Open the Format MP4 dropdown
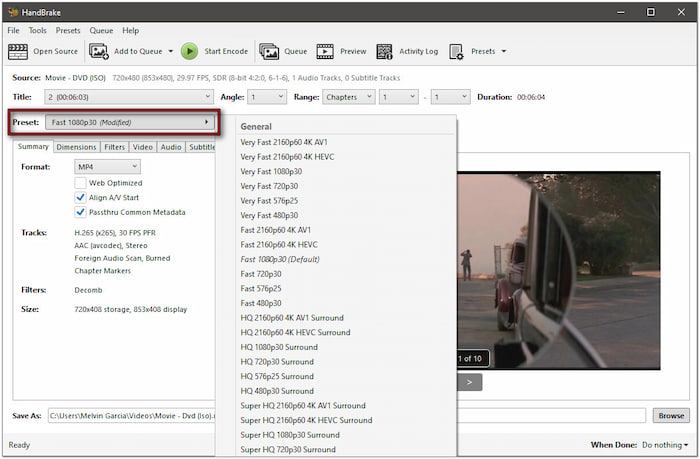The height and width of the screenshot is (459, 700). point(107,167)
